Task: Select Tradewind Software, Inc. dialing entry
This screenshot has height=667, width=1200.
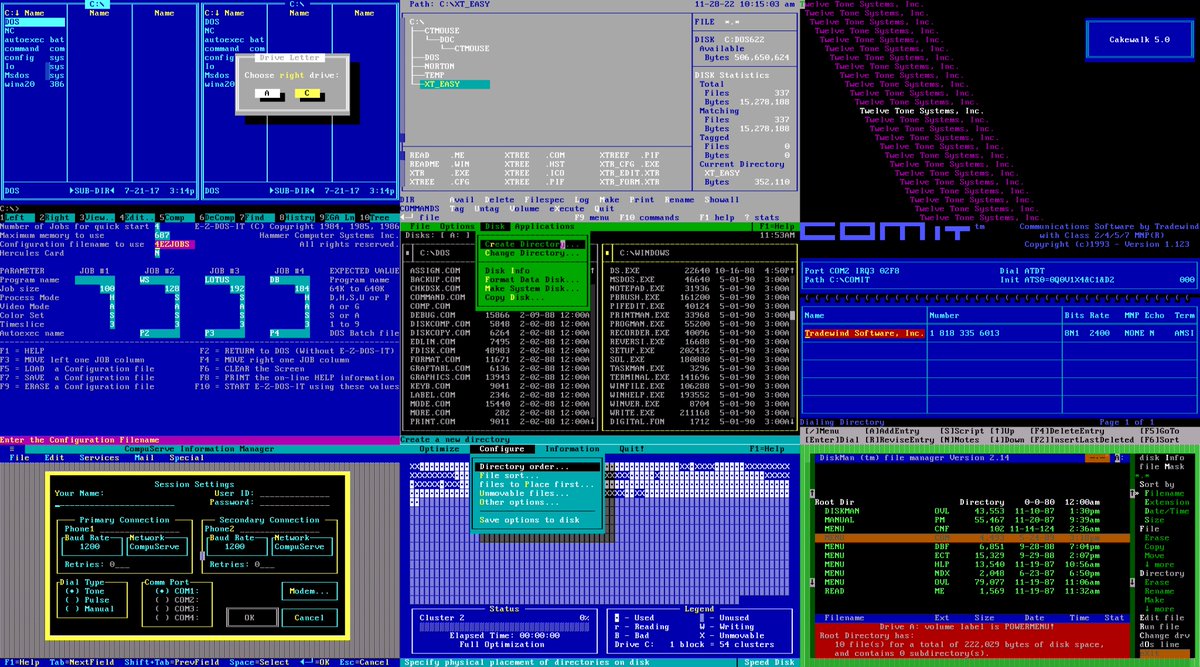Action: [x=865, y=333]
